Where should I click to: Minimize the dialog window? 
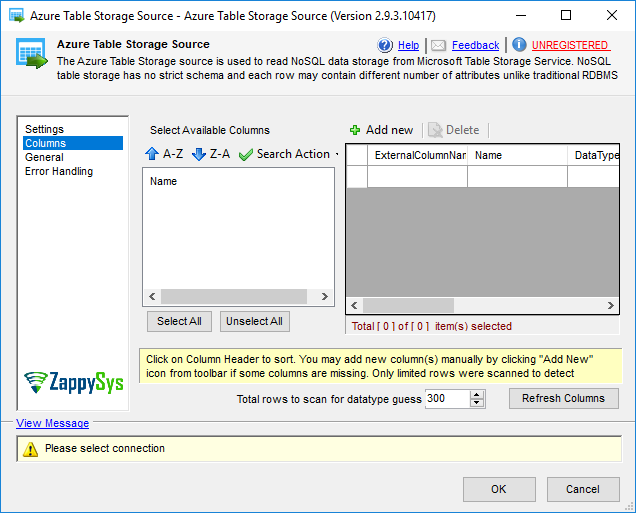click(x=521, y=15)
